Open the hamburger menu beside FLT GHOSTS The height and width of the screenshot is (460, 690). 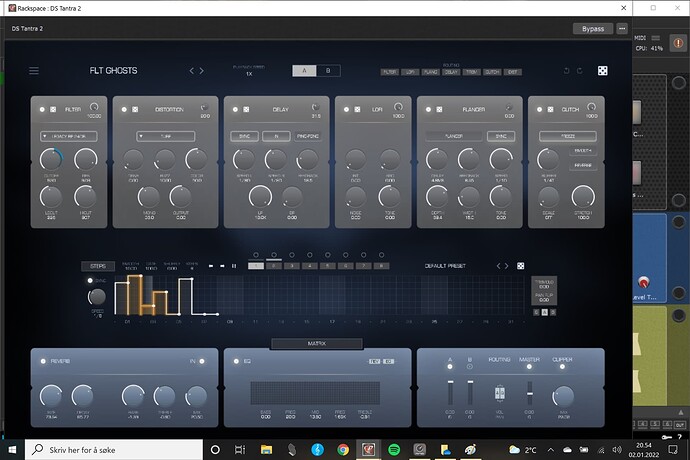pos(34,71)
